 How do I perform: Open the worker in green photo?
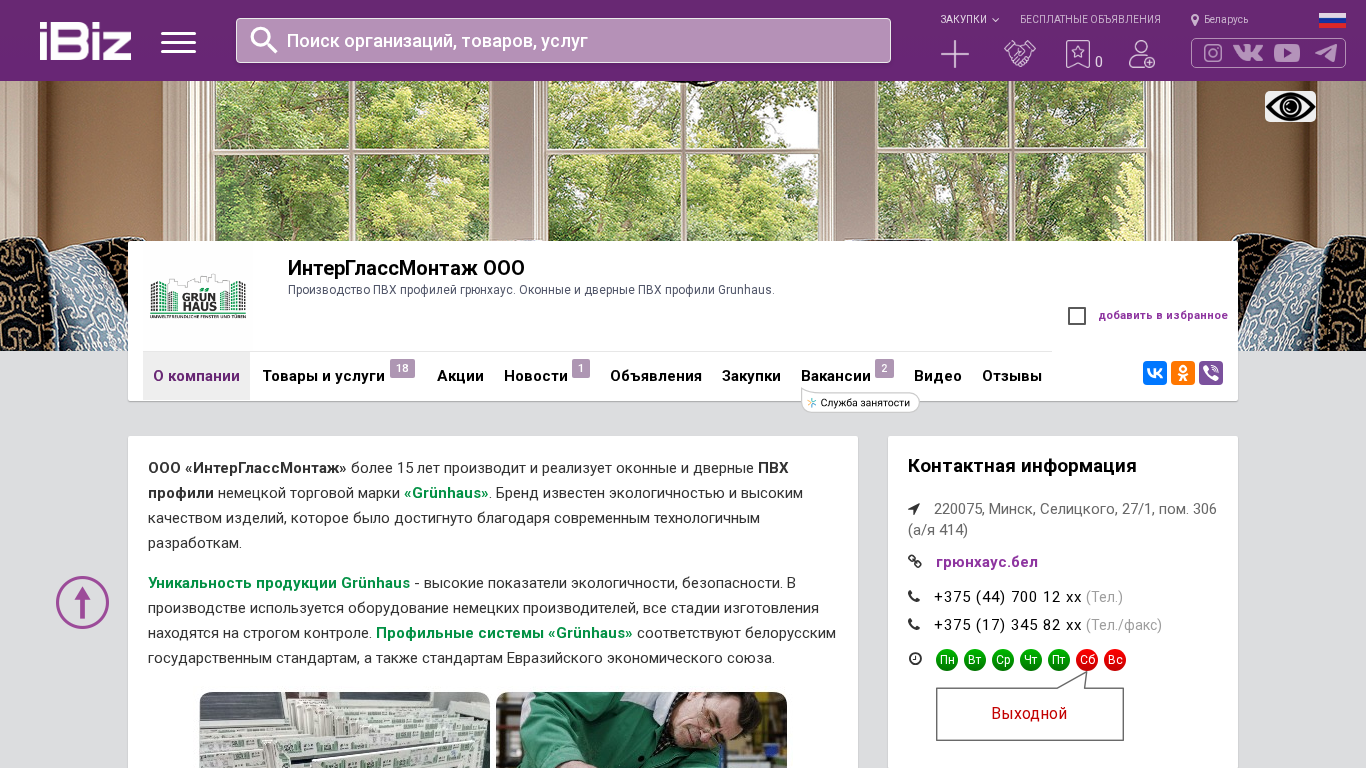pyautogui.click(x=641, y=730)
